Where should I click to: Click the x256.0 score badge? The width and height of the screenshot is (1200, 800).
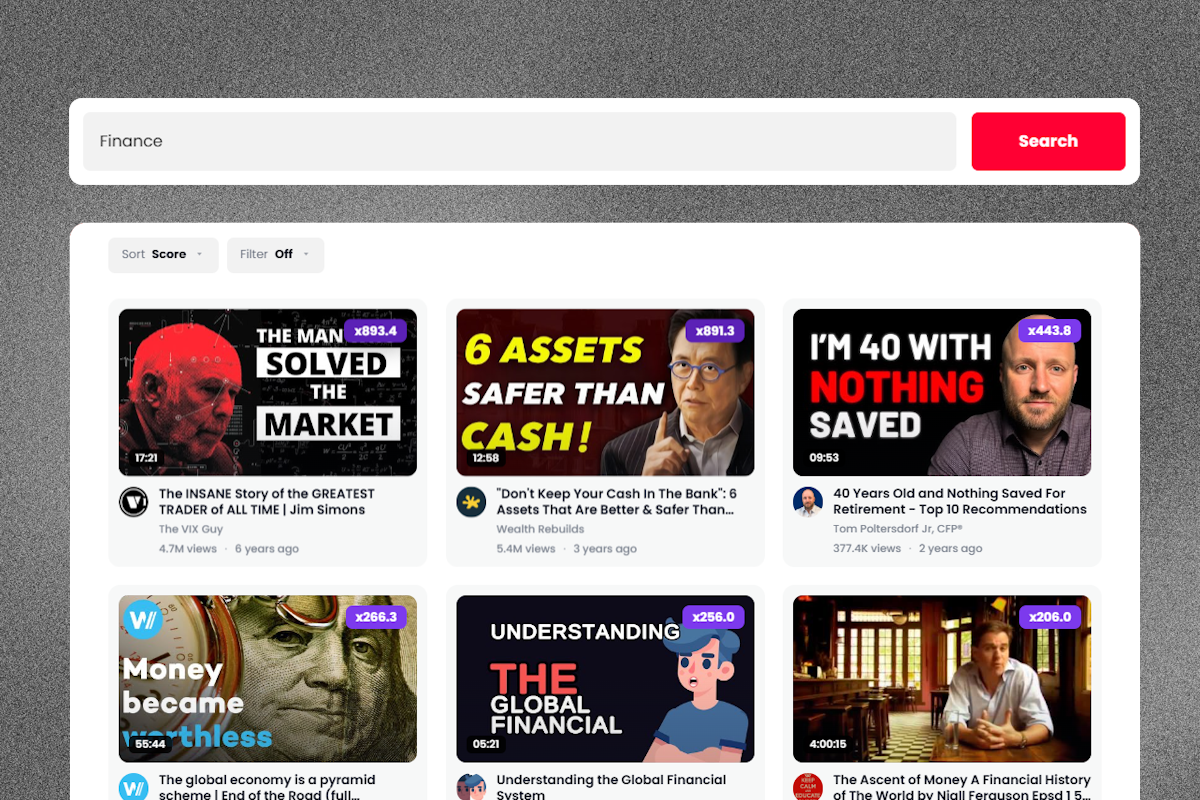(713, 617)
